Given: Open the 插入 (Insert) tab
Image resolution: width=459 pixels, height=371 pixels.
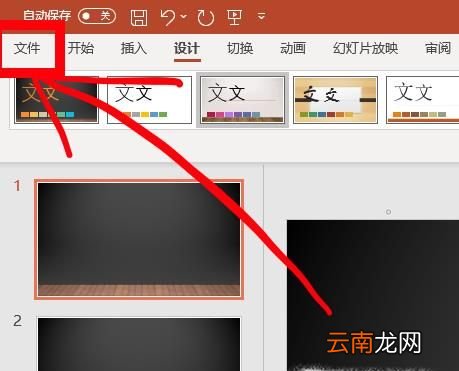Looking at the screenshot, I should (134, 48).
